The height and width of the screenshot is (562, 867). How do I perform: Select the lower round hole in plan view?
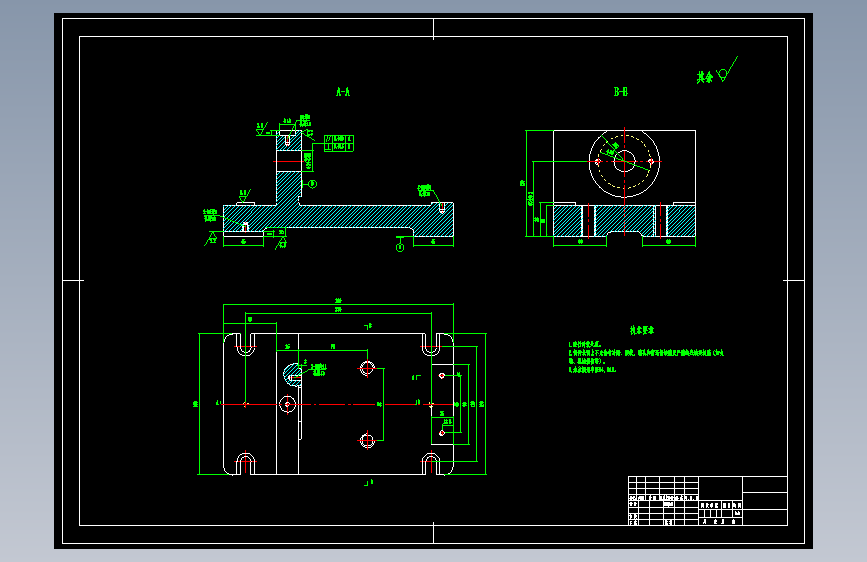(367, 441)
